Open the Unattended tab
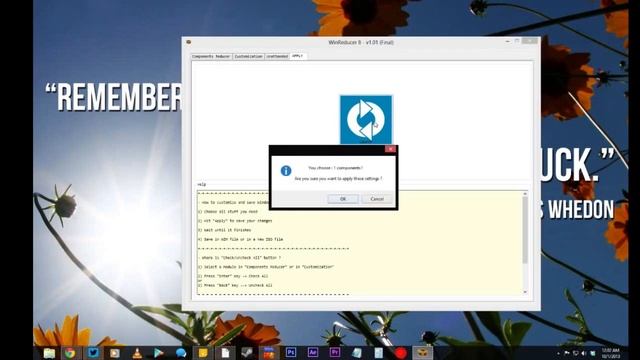640x360 pixels. (x=277, y=56)
